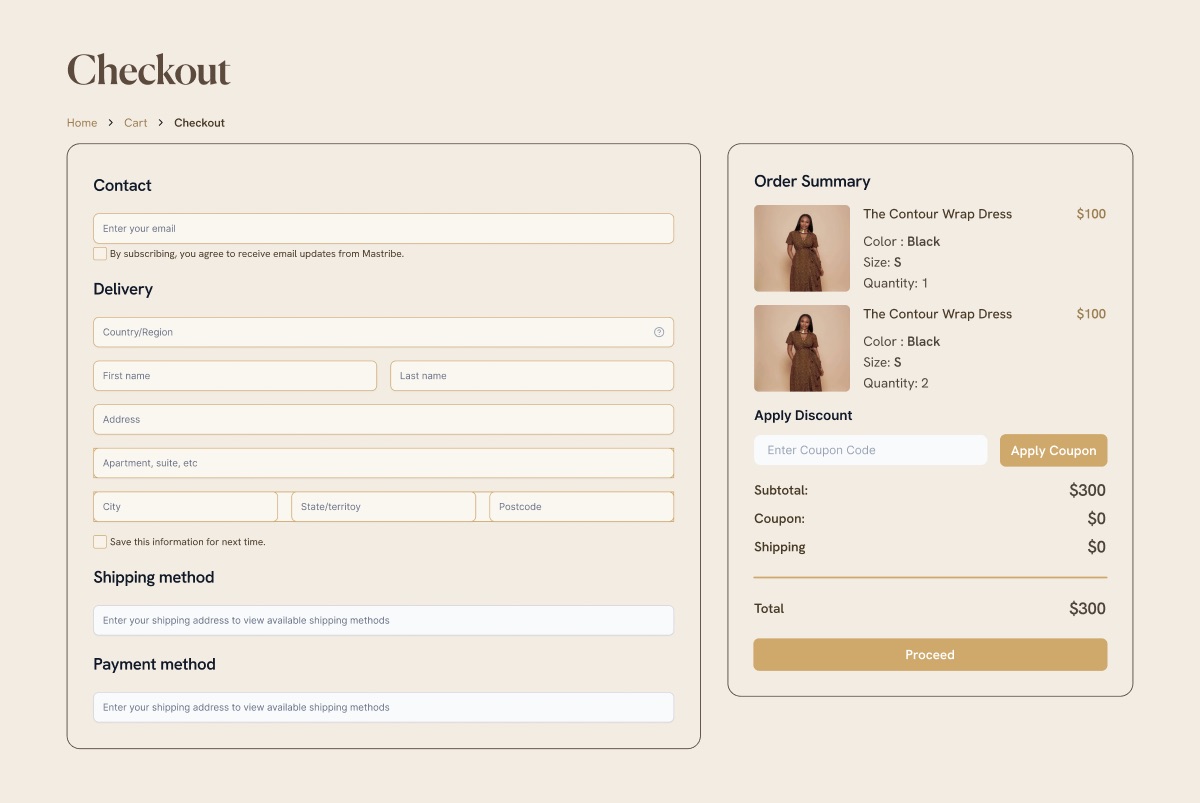Click the 'Apply Discount' heading
The height and width of the screenshot is (803, 1200).
[x=803, y=415]
